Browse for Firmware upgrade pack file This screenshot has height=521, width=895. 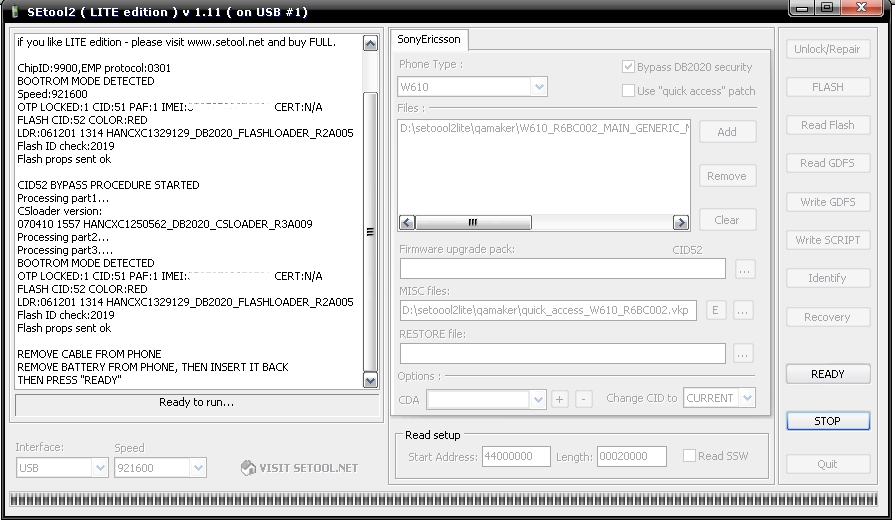point(744,270)
